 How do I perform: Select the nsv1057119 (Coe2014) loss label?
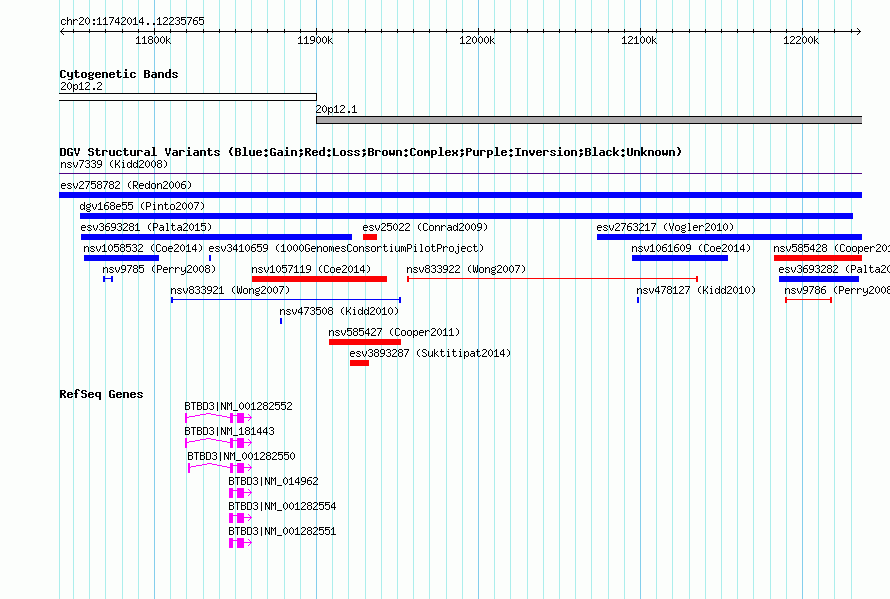(x=311, y=269)
